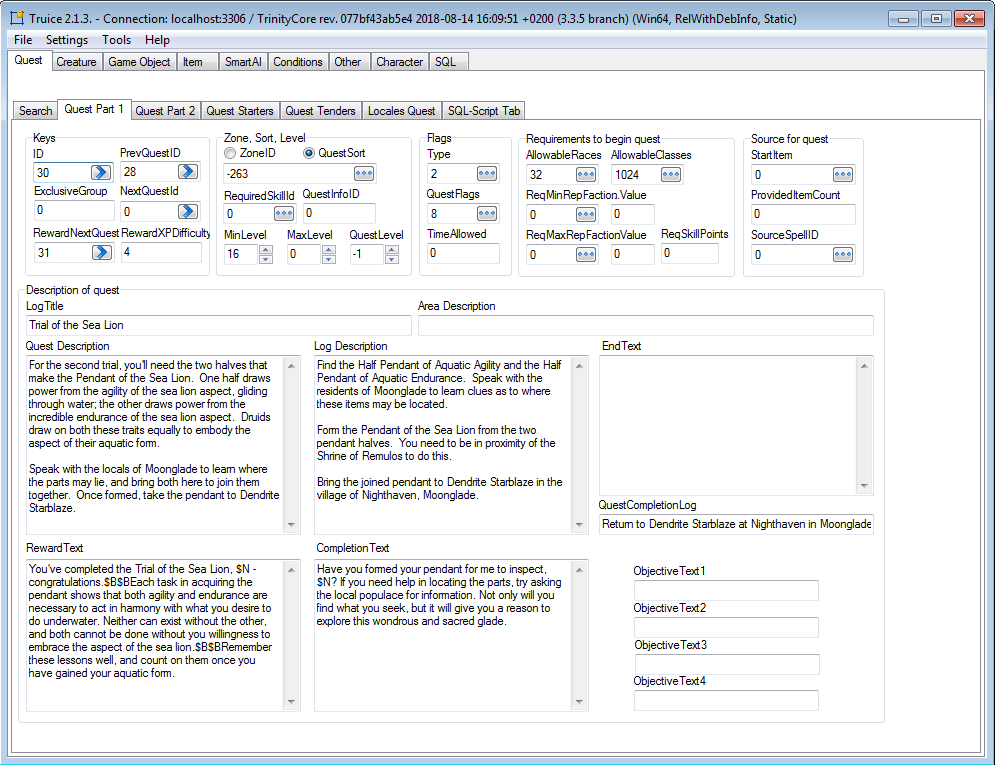Screen dimensions: 995x765
Task: Open the QuestFlags lookup button
Action: coord(487,213)
